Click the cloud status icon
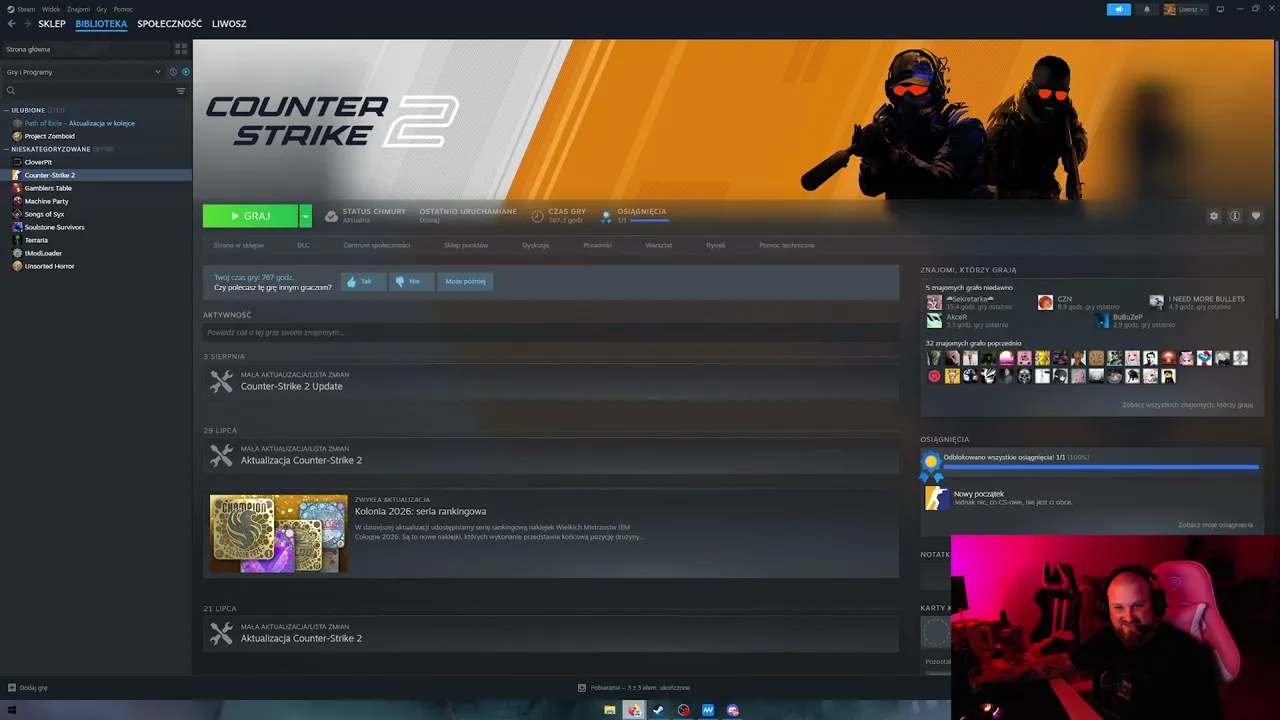Viewport: 1280px width, 720px height. tap(331, 216)
